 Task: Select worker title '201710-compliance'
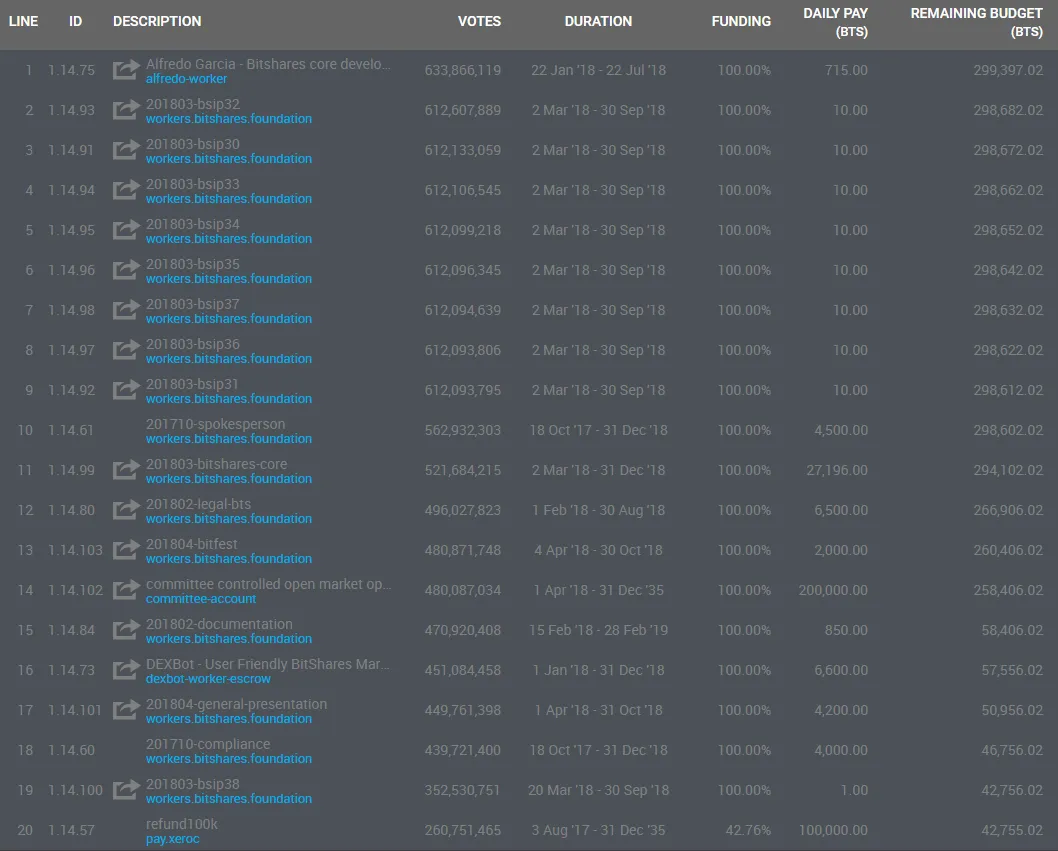tap(208, 744)
